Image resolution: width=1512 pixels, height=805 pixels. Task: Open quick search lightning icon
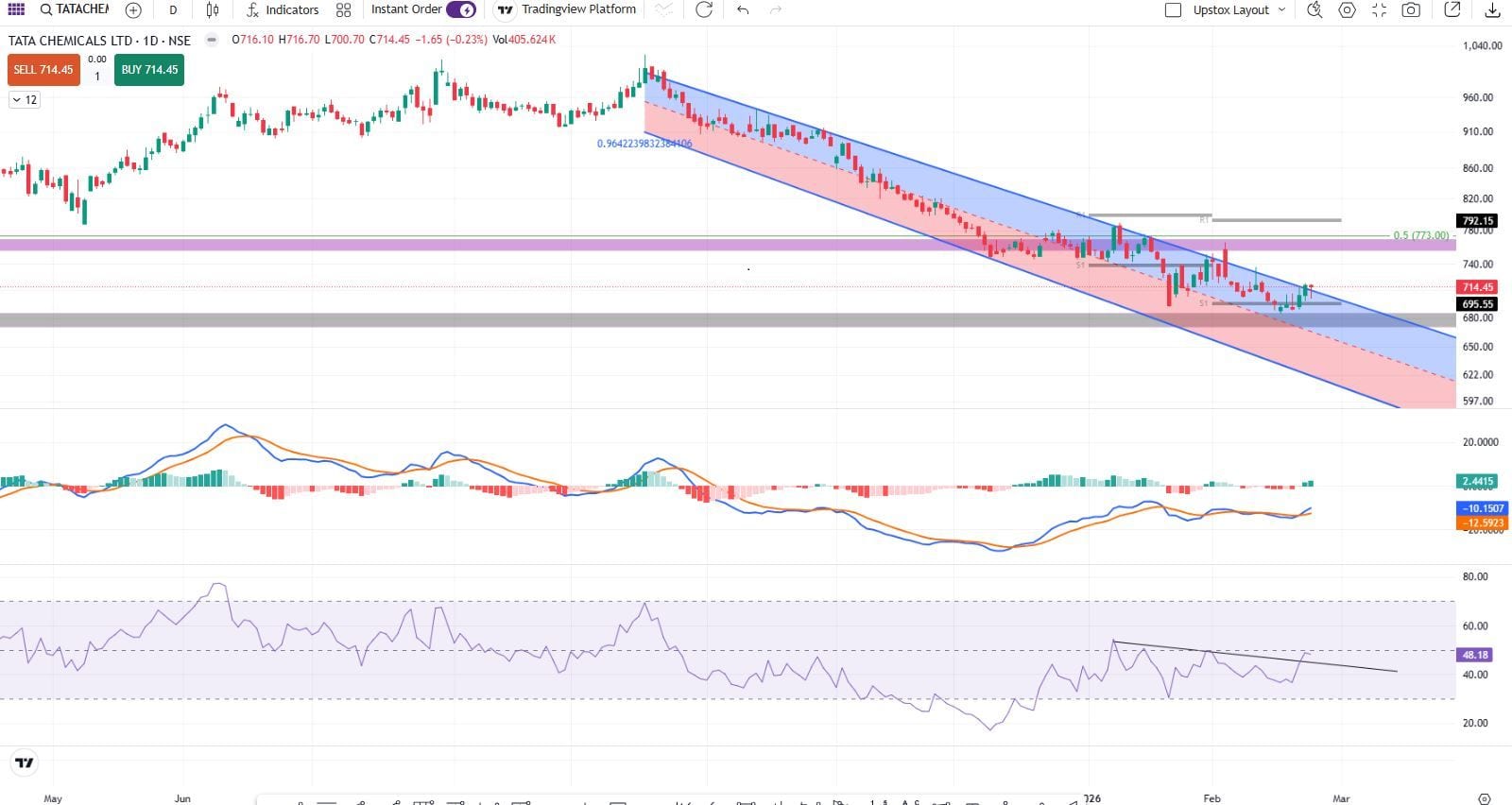[x=1314, y=9]
